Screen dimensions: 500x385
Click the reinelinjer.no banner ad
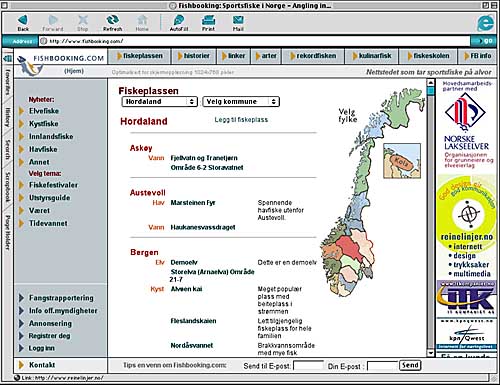466,227
